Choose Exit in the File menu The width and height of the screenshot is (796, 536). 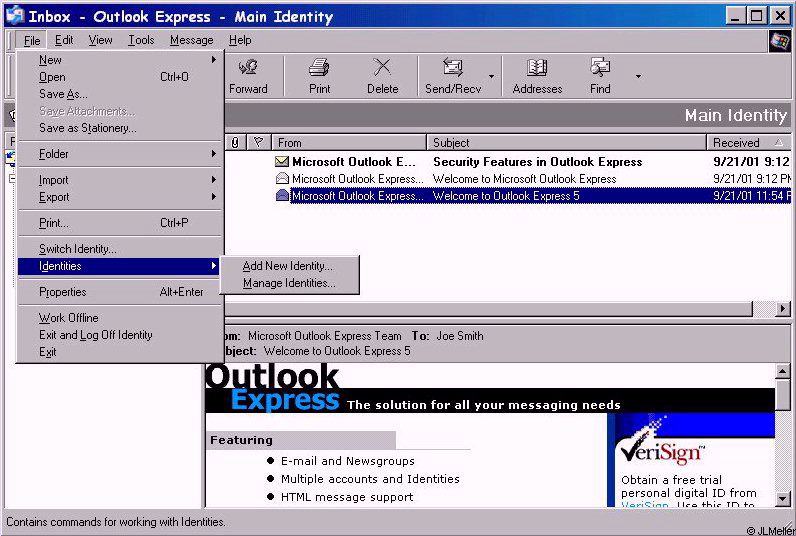point(119,352)
